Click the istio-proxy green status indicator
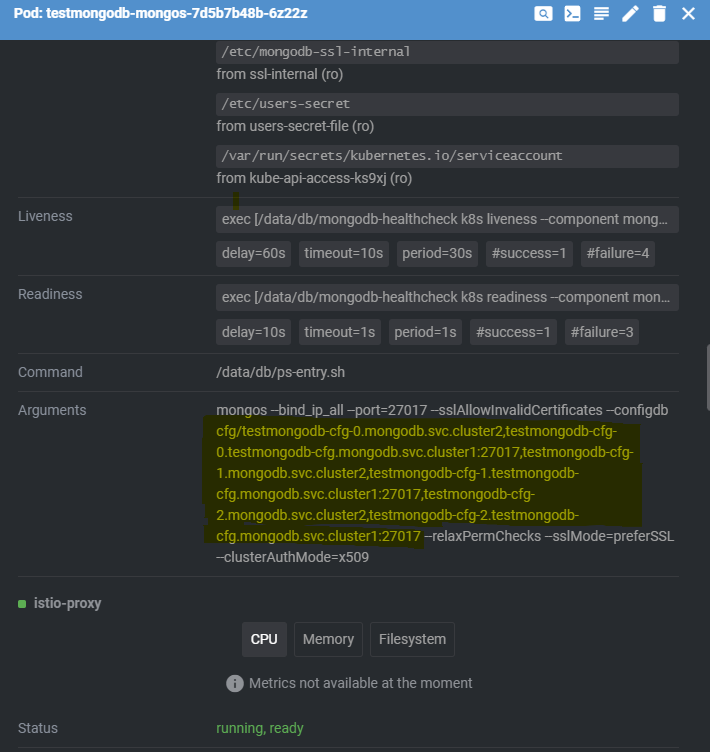Screen dimensions: 710x752 [x=22, y=604]
